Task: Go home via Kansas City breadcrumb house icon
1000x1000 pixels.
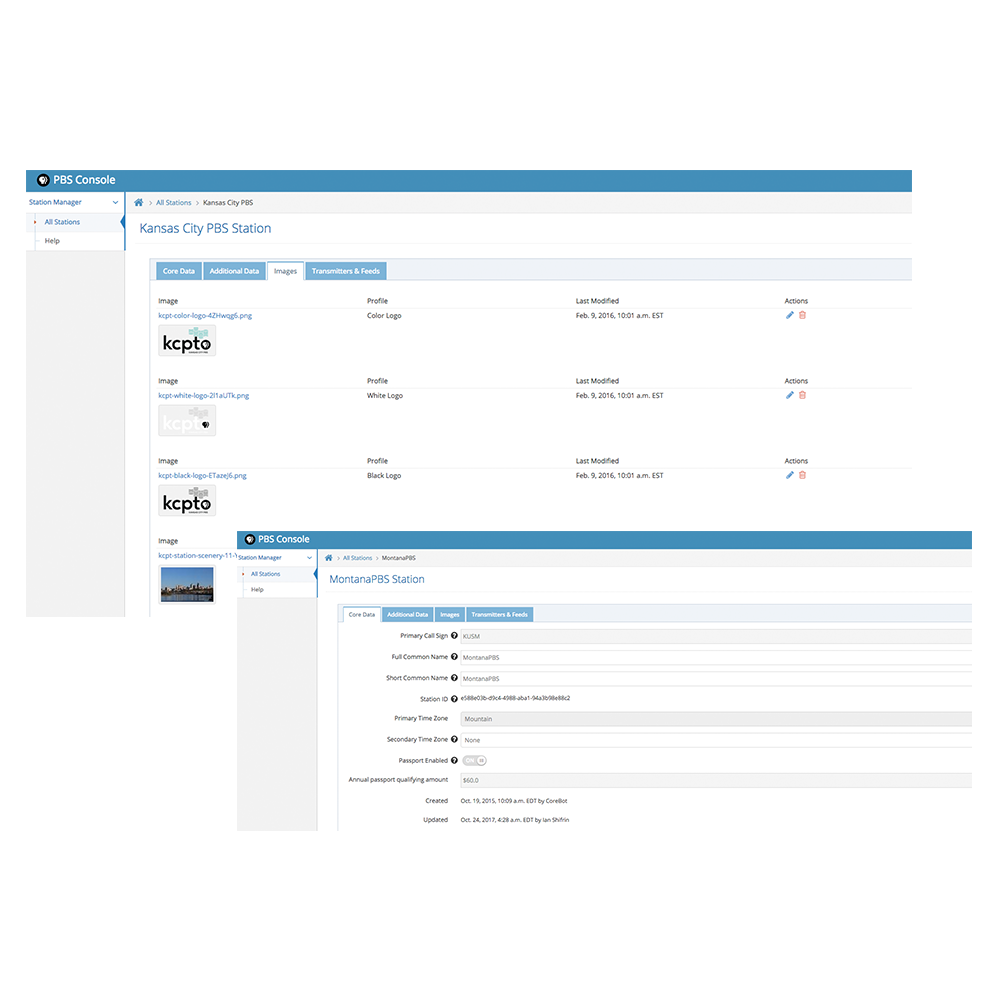Action: (x=138, y=203)
